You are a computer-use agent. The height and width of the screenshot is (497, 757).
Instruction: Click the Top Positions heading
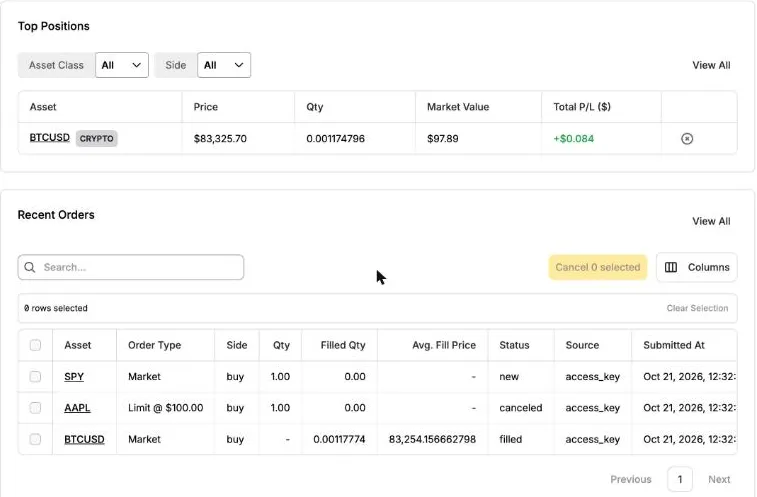click(54, 26)
